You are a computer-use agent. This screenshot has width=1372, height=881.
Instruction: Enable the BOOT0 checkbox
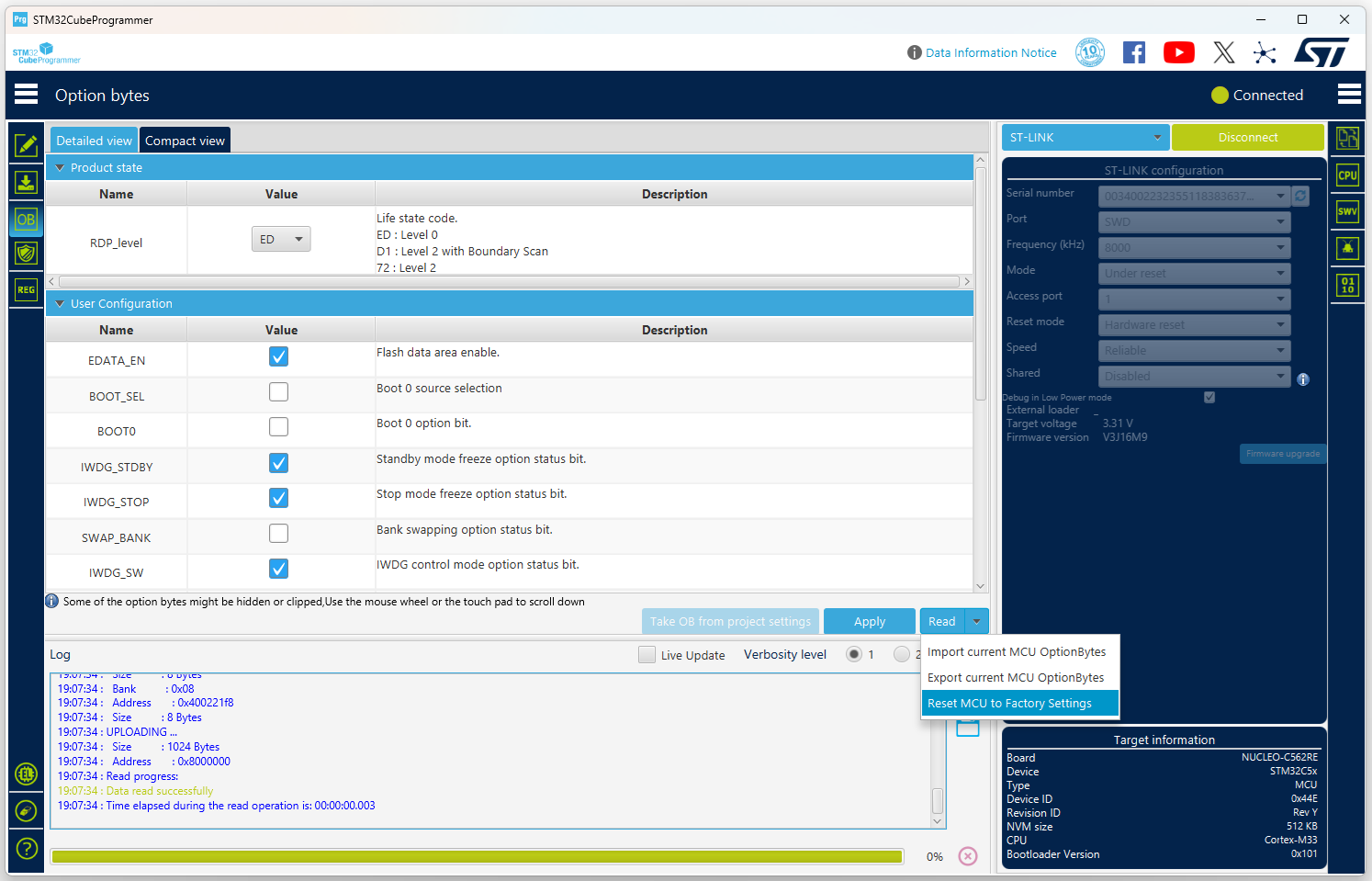point(278,427)
